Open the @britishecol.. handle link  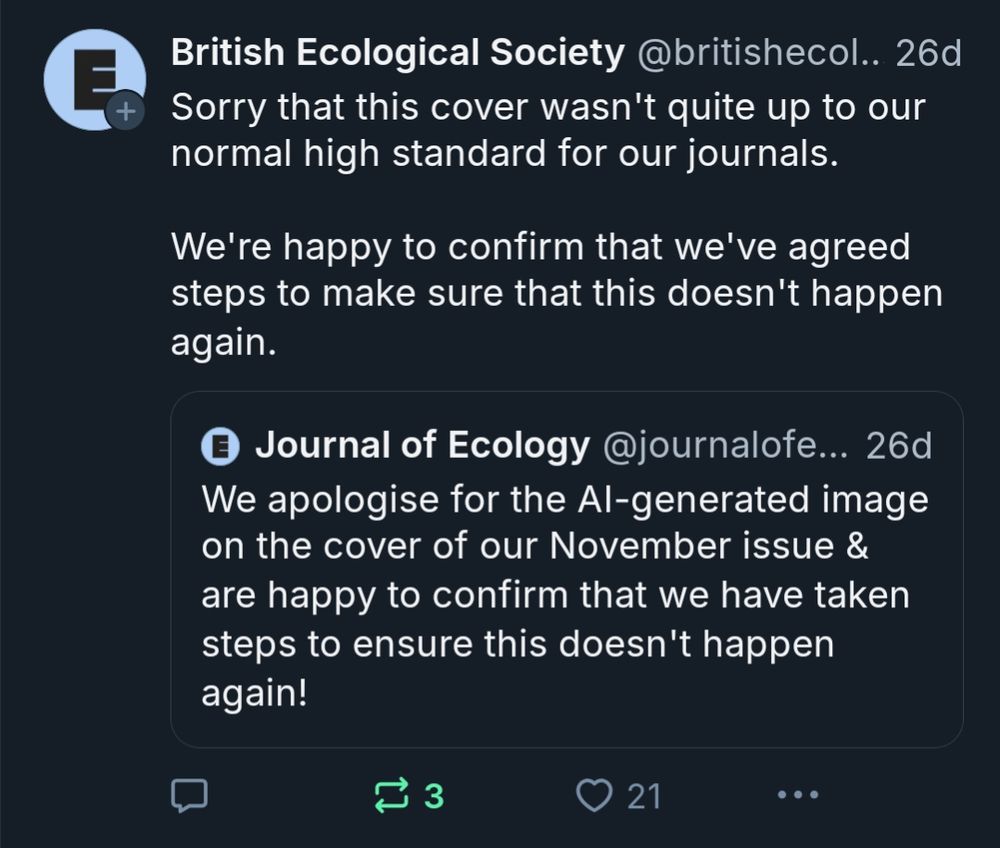tap(759, 54)
